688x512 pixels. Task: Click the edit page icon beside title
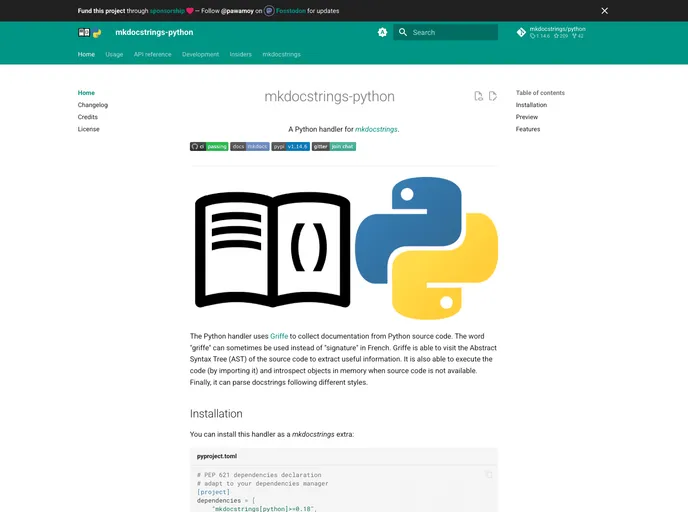[493, 96]
